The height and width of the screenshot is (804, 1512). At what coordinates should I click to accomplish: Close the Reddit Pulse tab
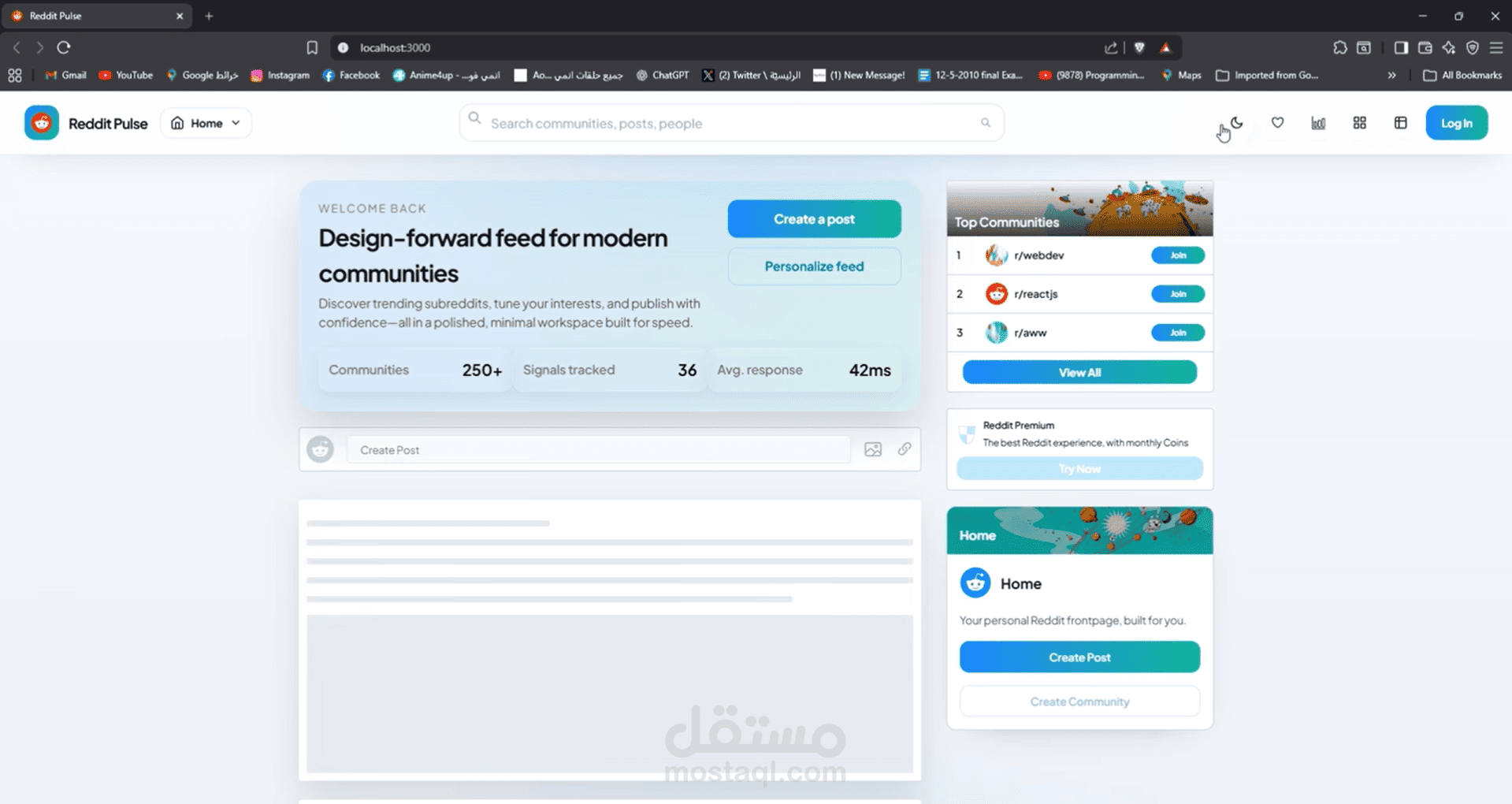[x=180, y=16]
